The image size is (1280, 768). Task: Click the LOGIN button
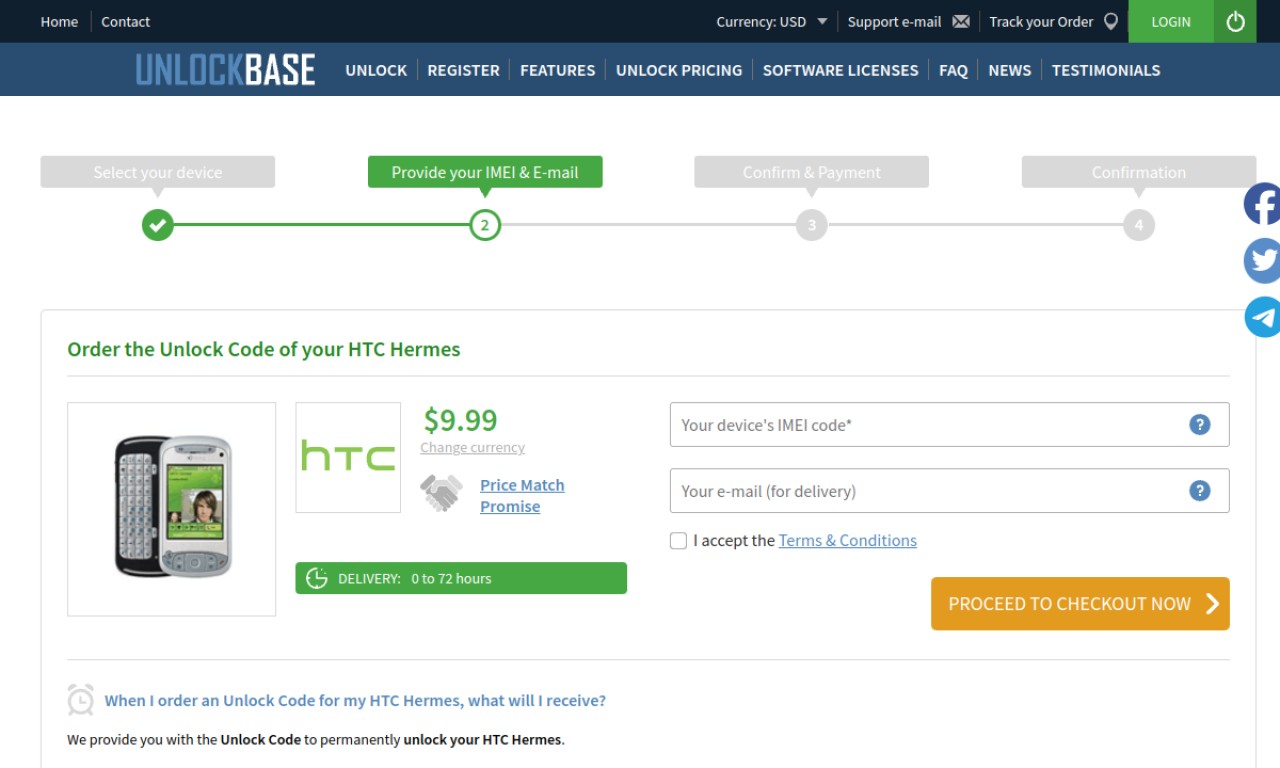pos(1171,21)
